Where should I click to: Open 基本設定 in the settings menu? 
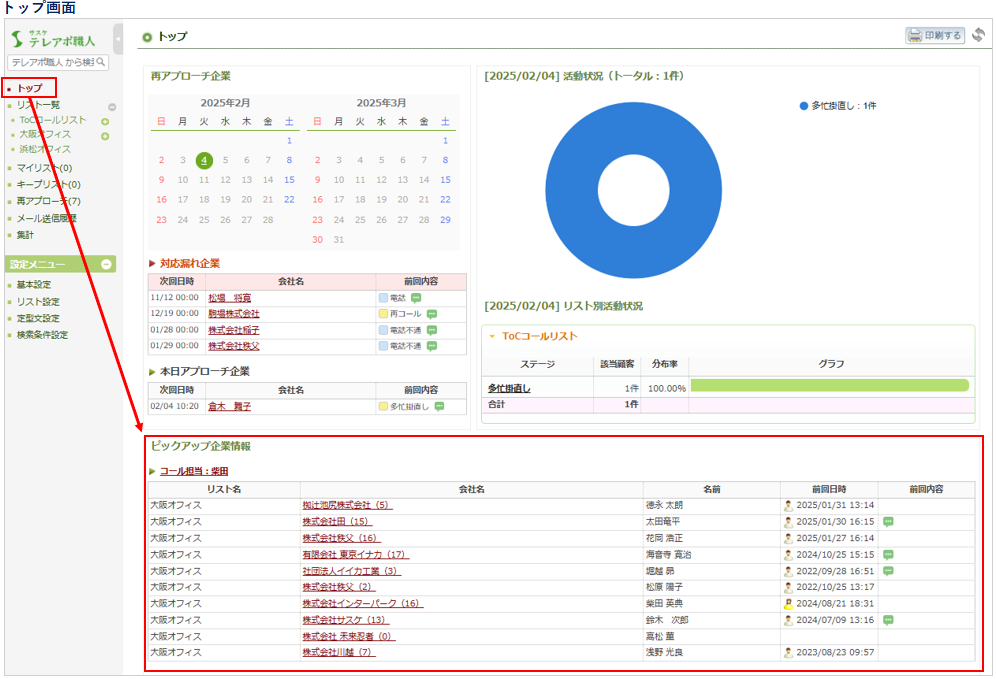[34, 285]
